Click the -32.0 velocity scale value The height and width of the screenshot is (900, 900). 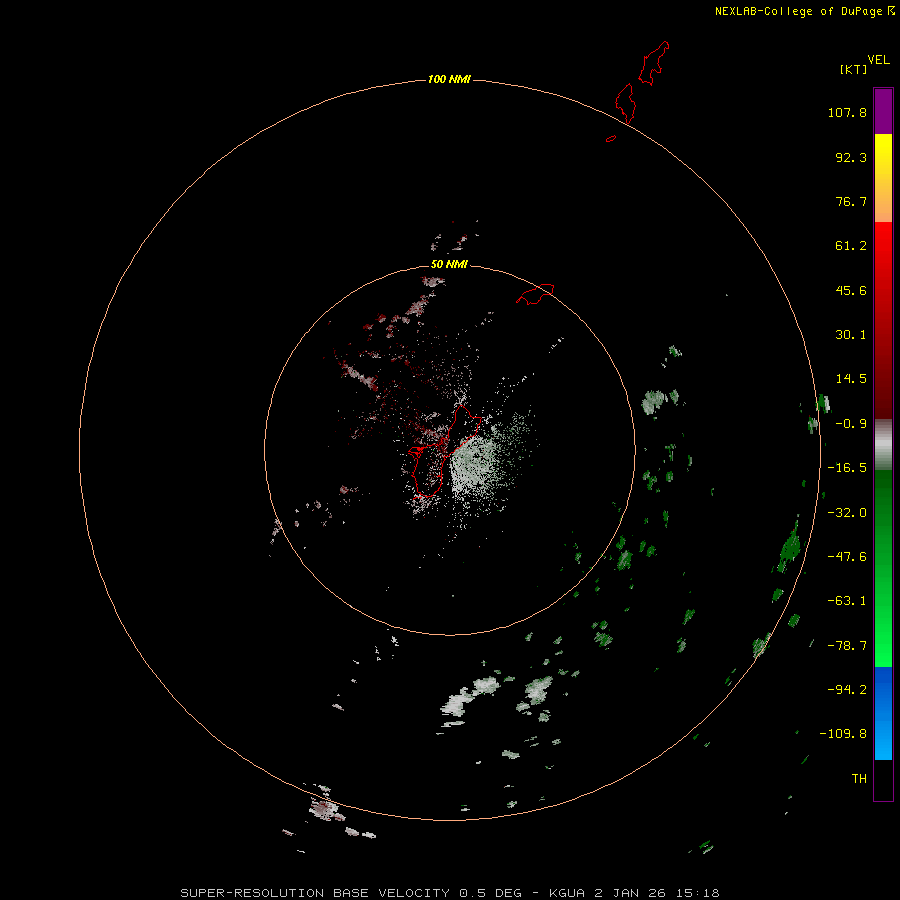tap(847, 513)
